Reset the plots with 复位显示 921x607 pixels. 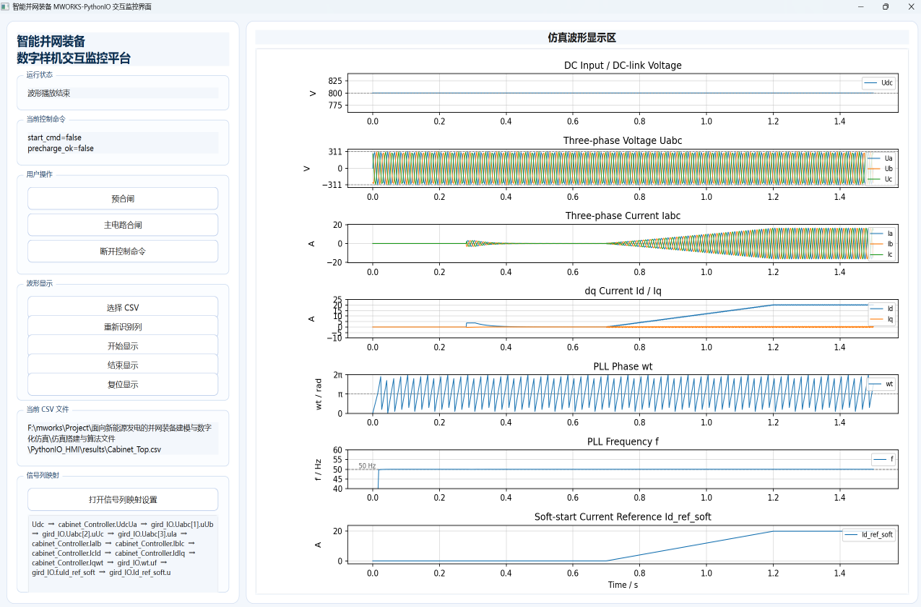click(x=123, y=384)
